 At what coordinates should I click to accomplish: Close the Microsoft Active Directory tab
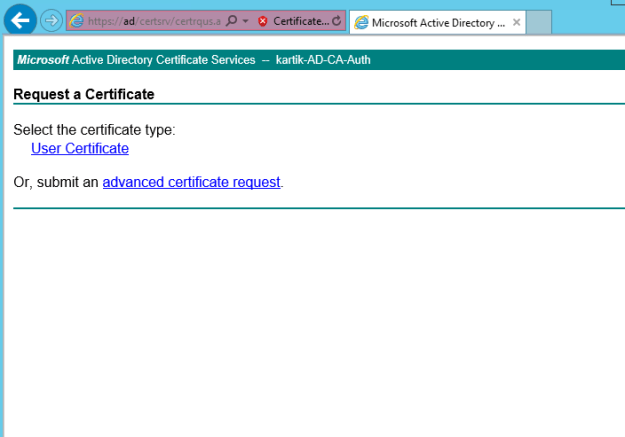pos(516,22)
